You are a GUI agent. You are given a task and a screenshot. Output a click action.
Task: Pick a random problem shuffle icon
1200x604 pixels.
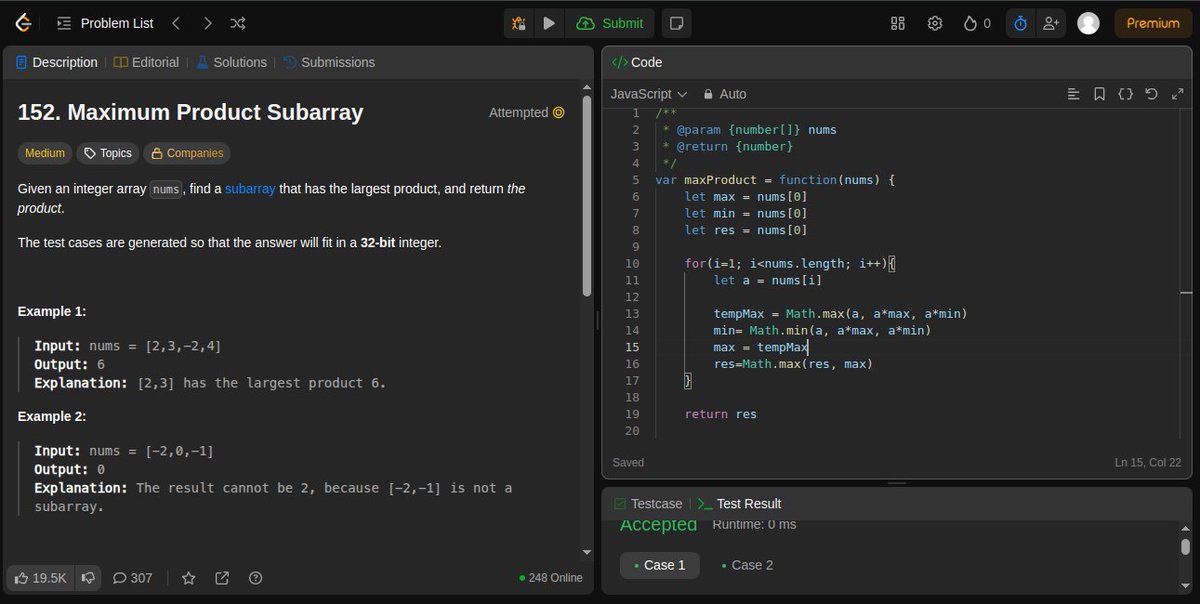pos(238,23)
